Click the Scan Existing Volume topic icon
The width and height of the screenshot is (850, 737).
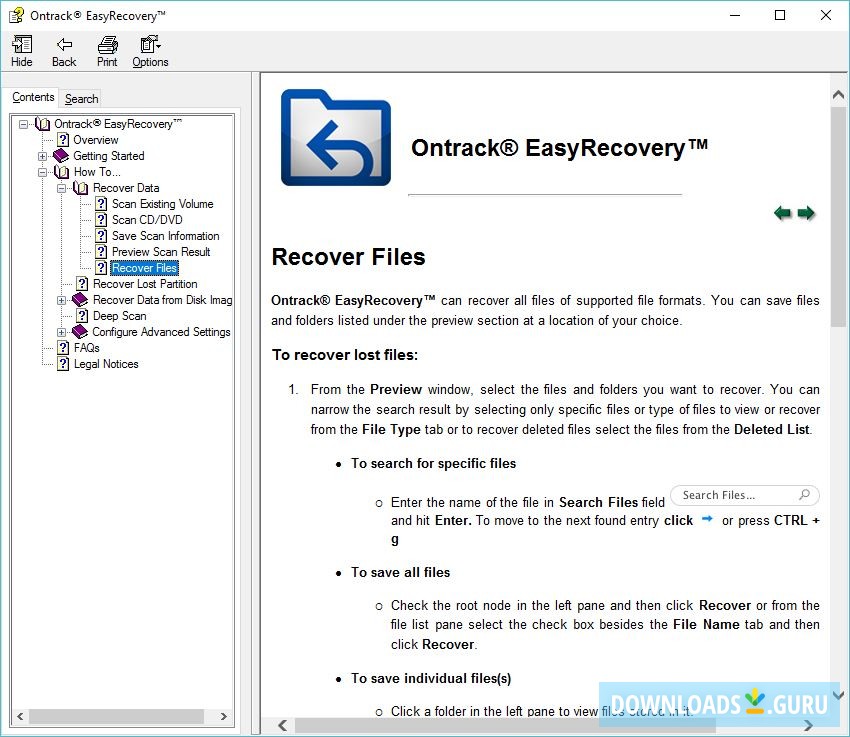101,204
